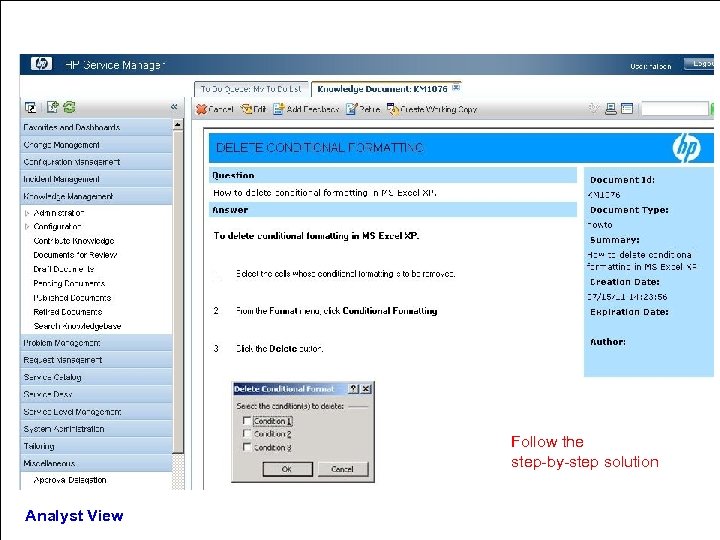720x540 pixels.
Task: Click the toolbar search input field
Action: pos(675,109)
